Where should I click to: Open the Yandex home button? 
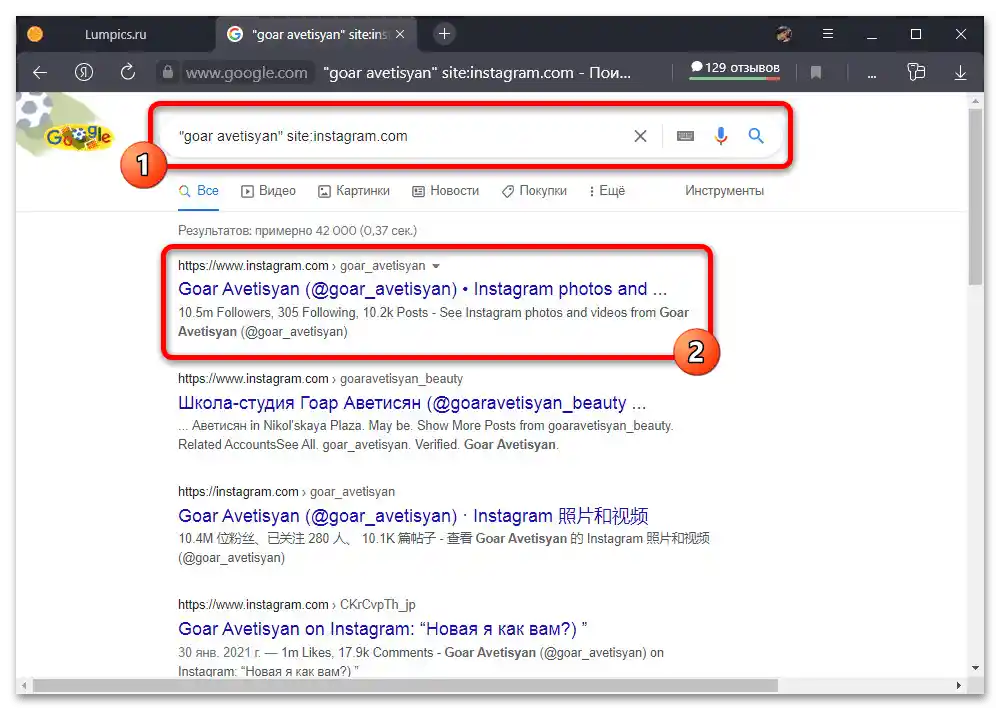tap(84, 72)
